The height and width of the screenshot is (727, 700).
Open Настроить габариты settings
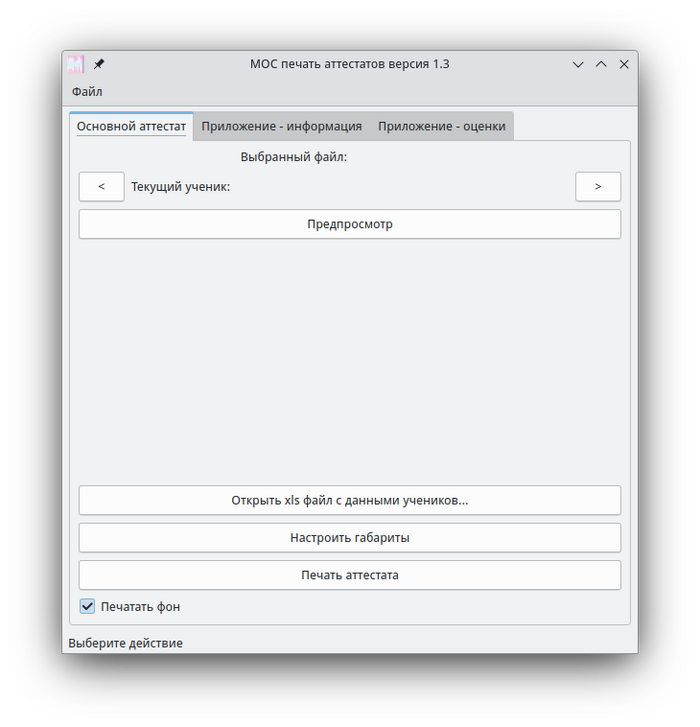[350, 538]
